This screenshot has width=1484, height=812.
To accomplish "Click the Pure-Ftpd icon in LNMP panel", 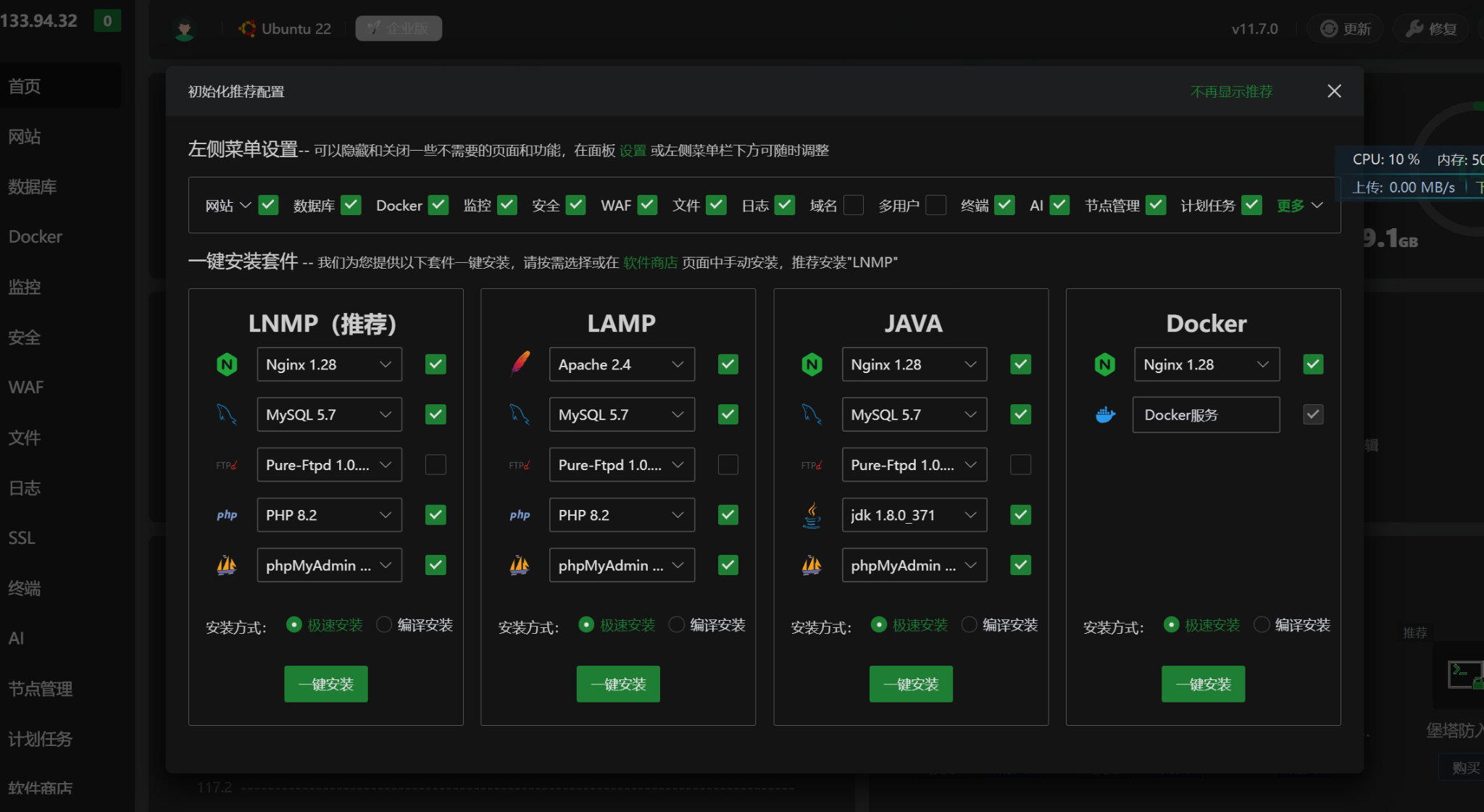I will (227, 465).
